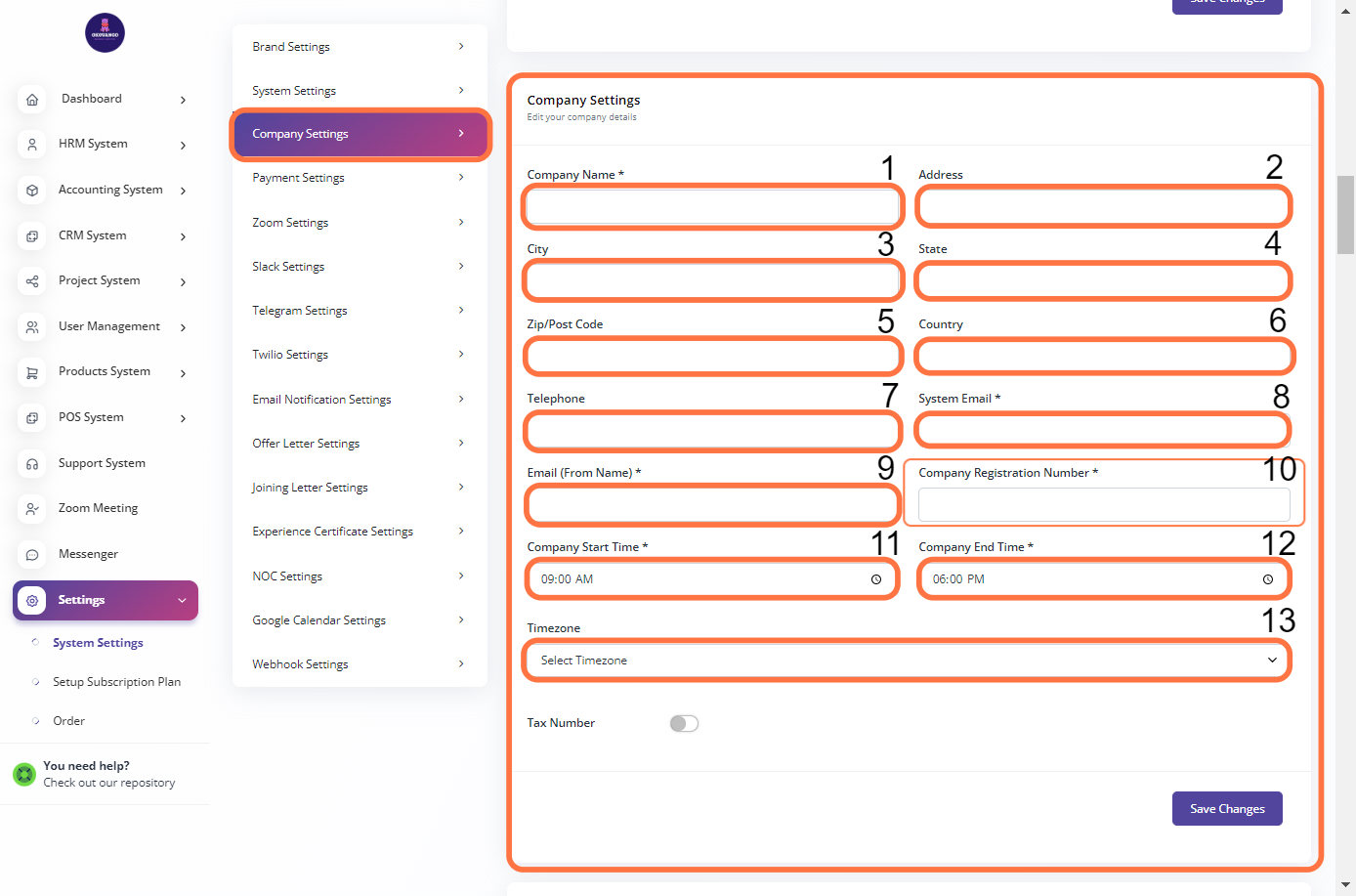The height and width of the screenshot is (896, 1356).
Task: Click the Products System cart icon
Action: coord(32,372)
